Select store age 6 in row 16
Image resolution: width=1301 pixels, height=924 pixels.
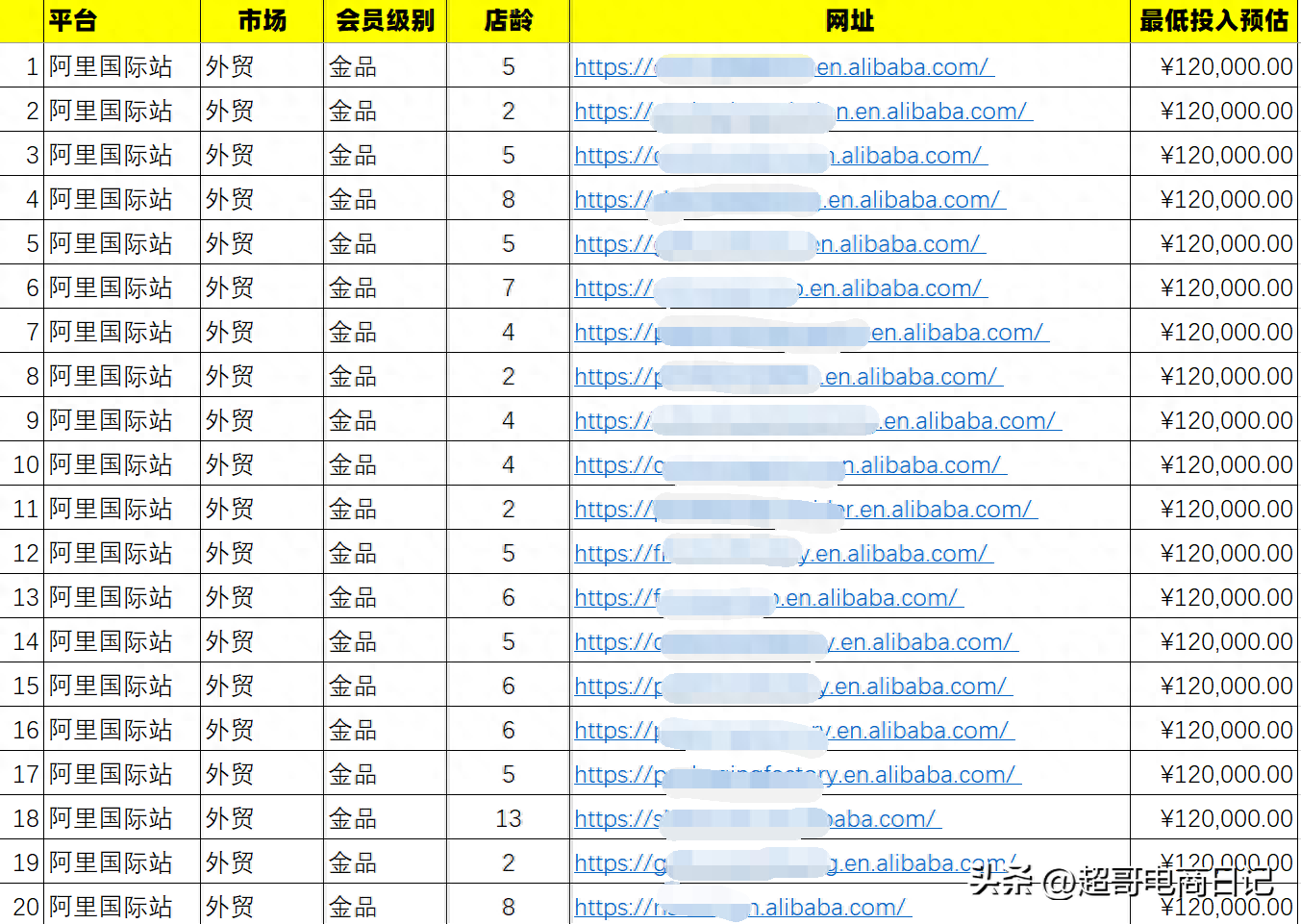[x=508, y=730]
